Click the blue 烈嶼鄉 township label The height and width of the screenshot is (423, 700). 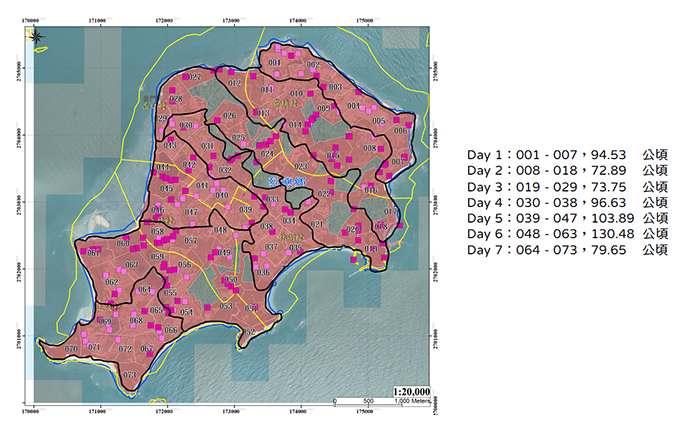click(286, 182)
